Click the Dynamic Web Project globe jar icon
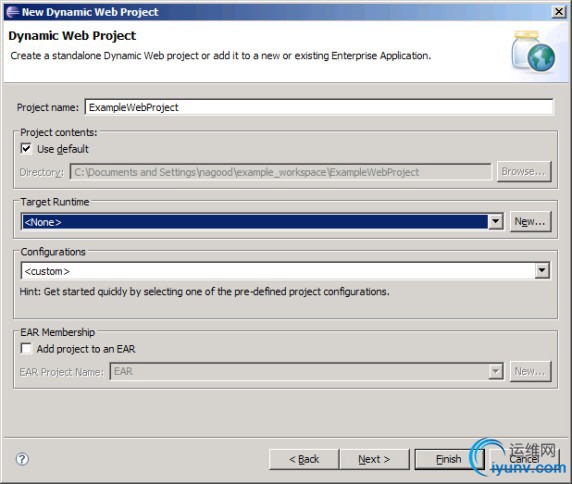 [533, 51]
